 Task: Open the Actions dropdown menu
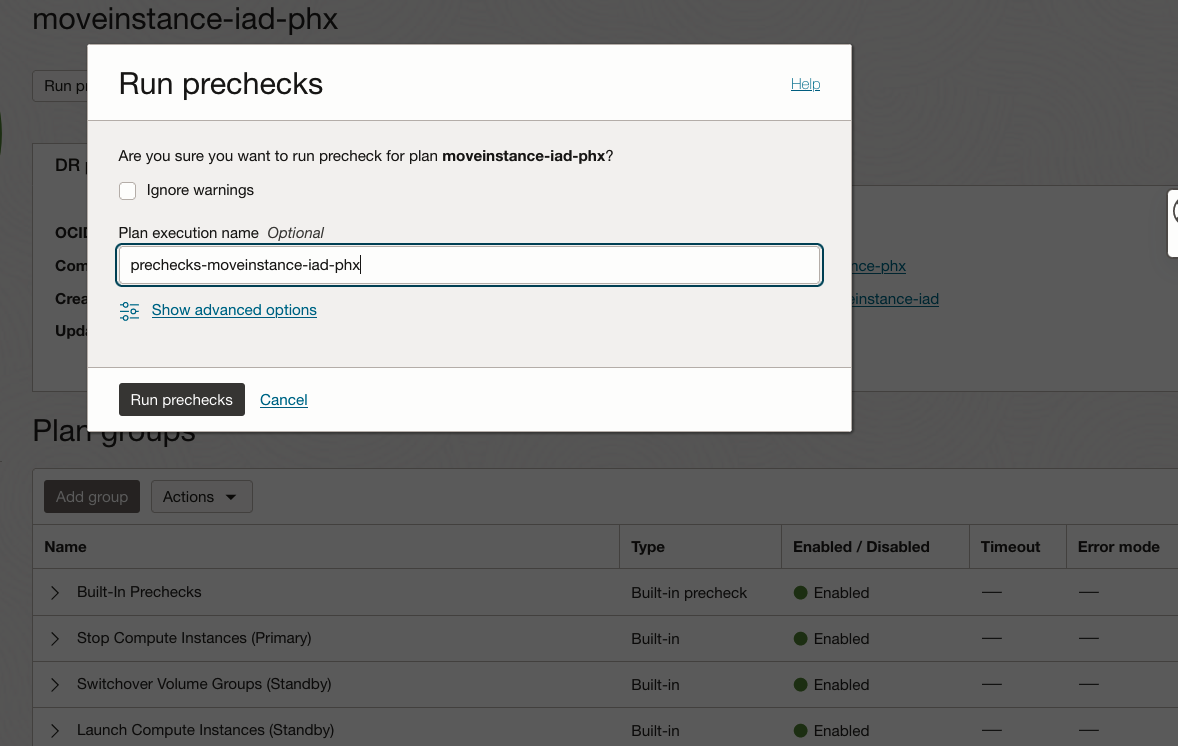(x=201, y=496)
